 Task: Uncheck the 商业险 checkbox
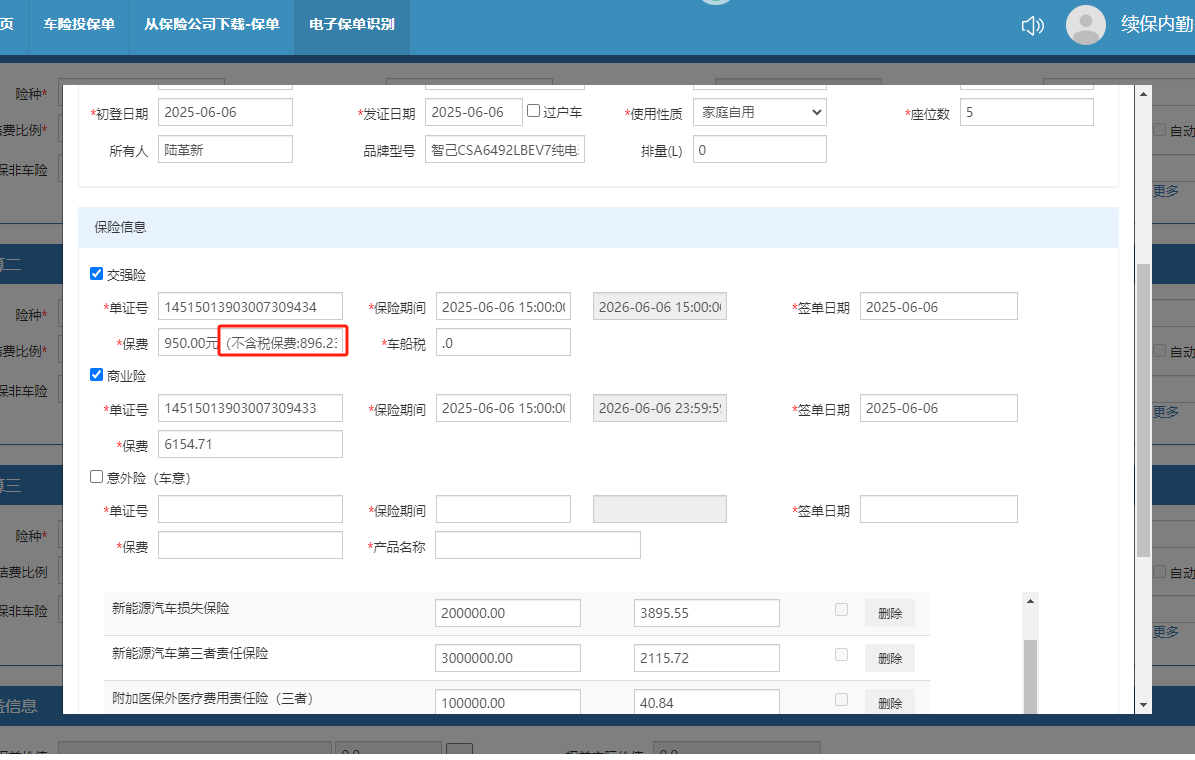(97, 375)
